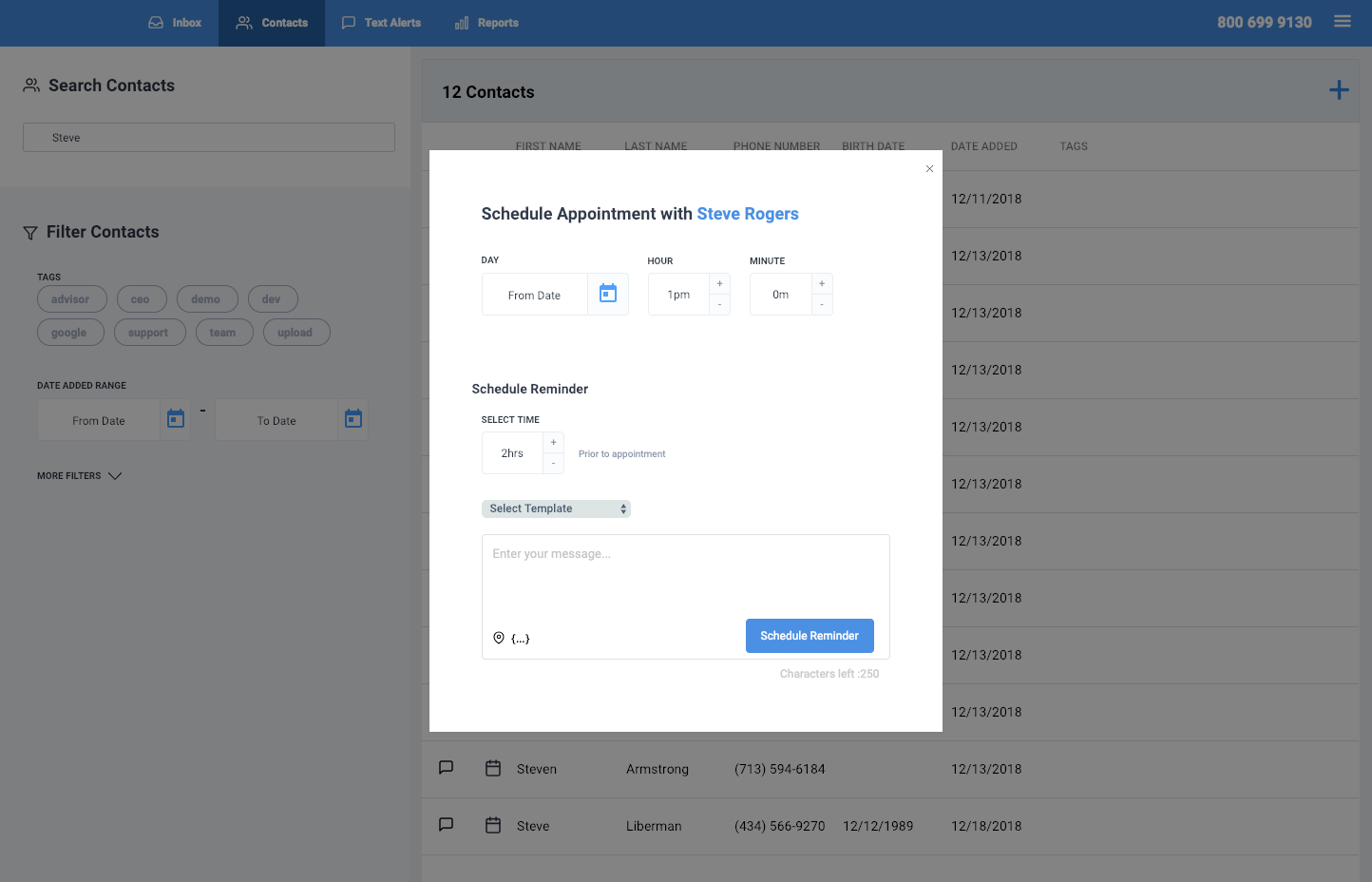Sort by TAGS column header
This screenshot has width=1372, height=882.
pyautogui.click(x=1074, y=146)
